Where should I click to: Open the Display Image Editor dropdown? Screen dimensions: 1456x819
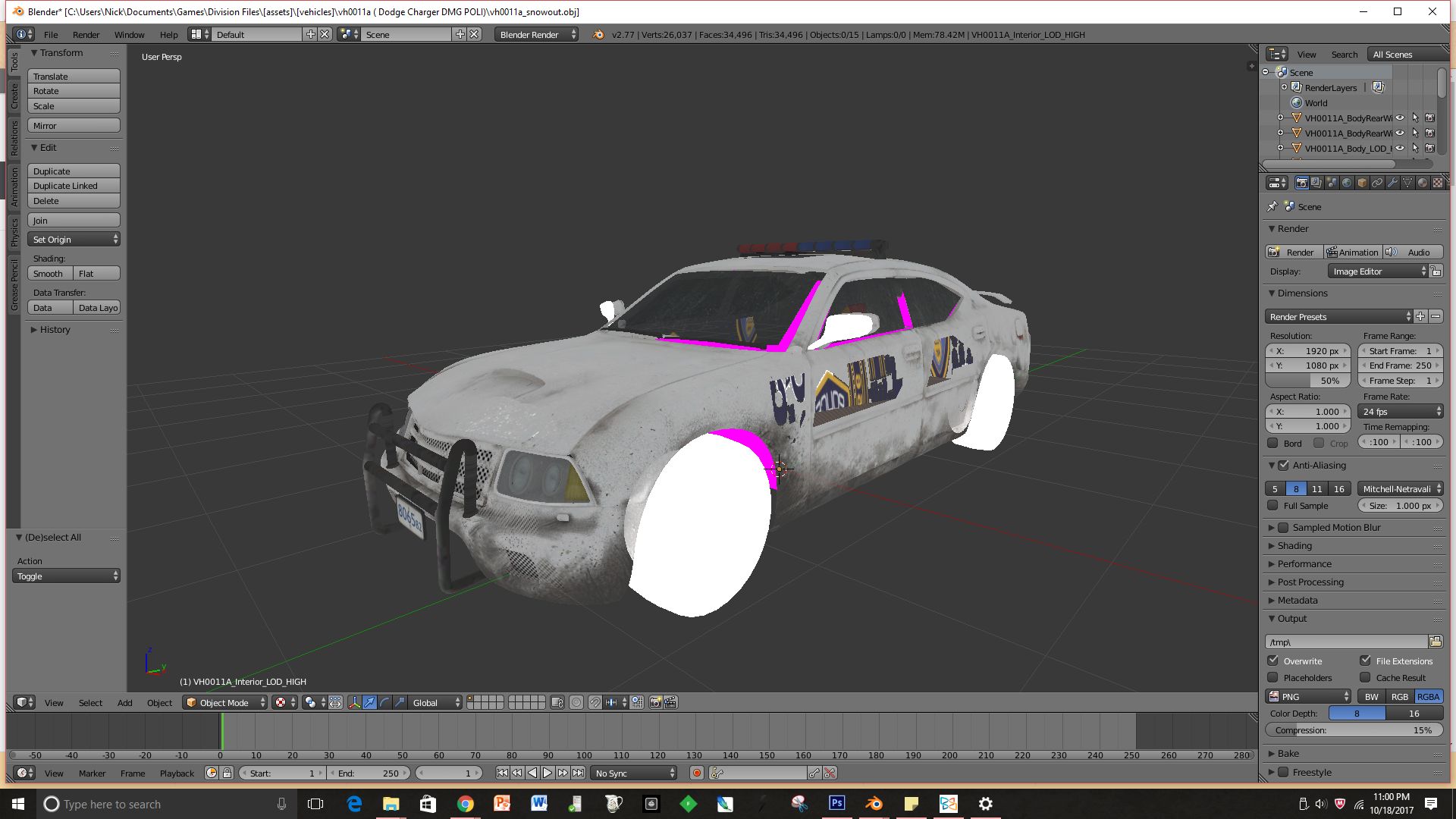point(1378,271)
